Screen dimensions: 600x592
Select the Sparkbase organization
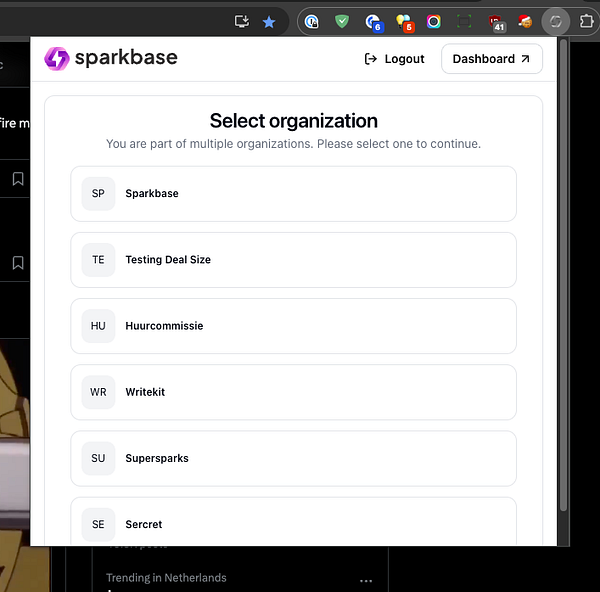[293, 194]
